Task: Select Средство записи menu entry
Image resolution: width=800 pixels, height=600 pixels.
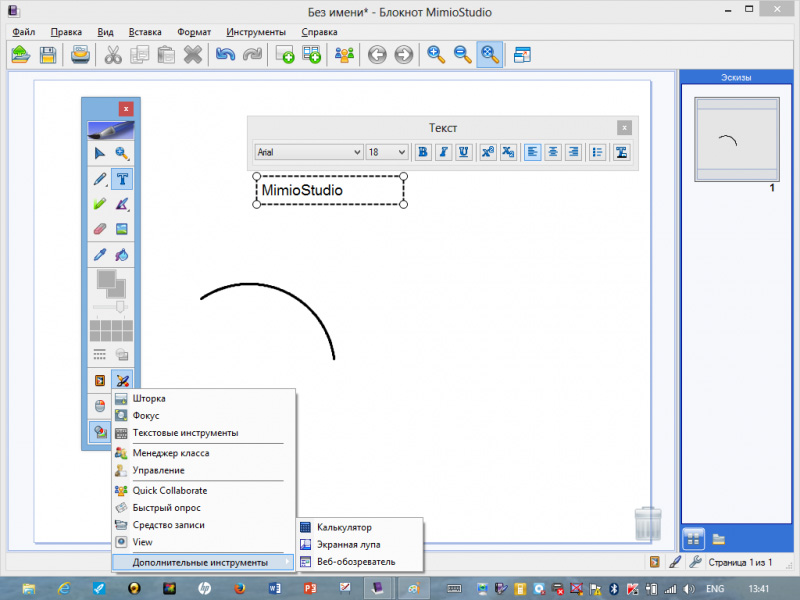Action: pyautogui.click(x=168, y=525)
